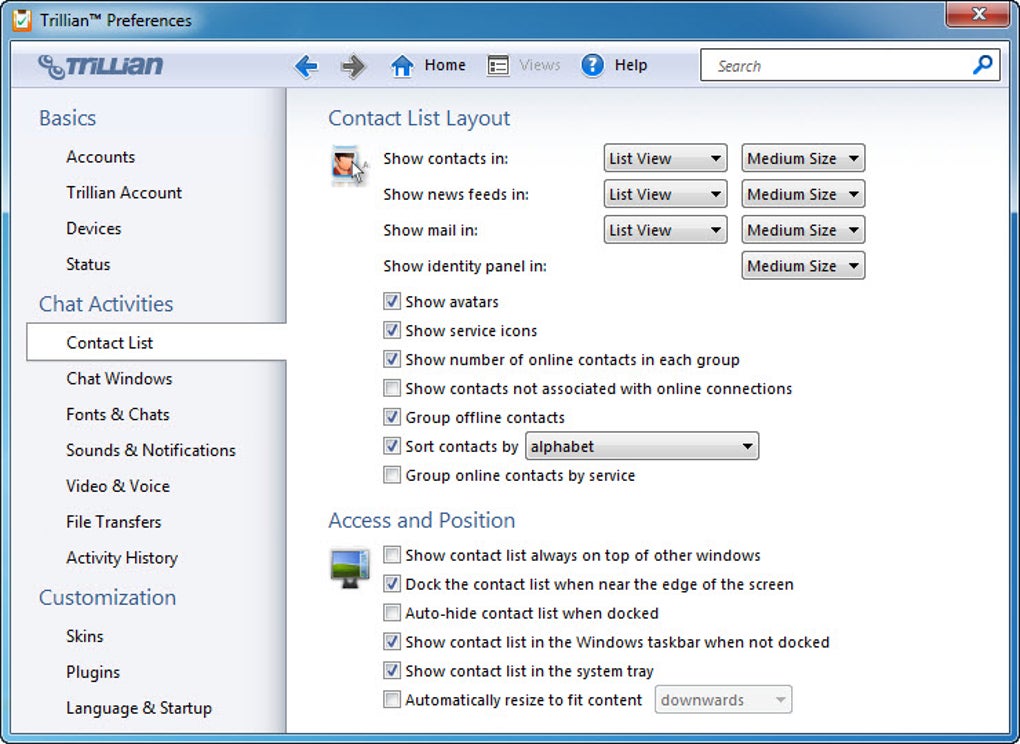This screenshot has width=1020, height=744.
Task: Click the Customization section heading
Action: coord(107,598)
